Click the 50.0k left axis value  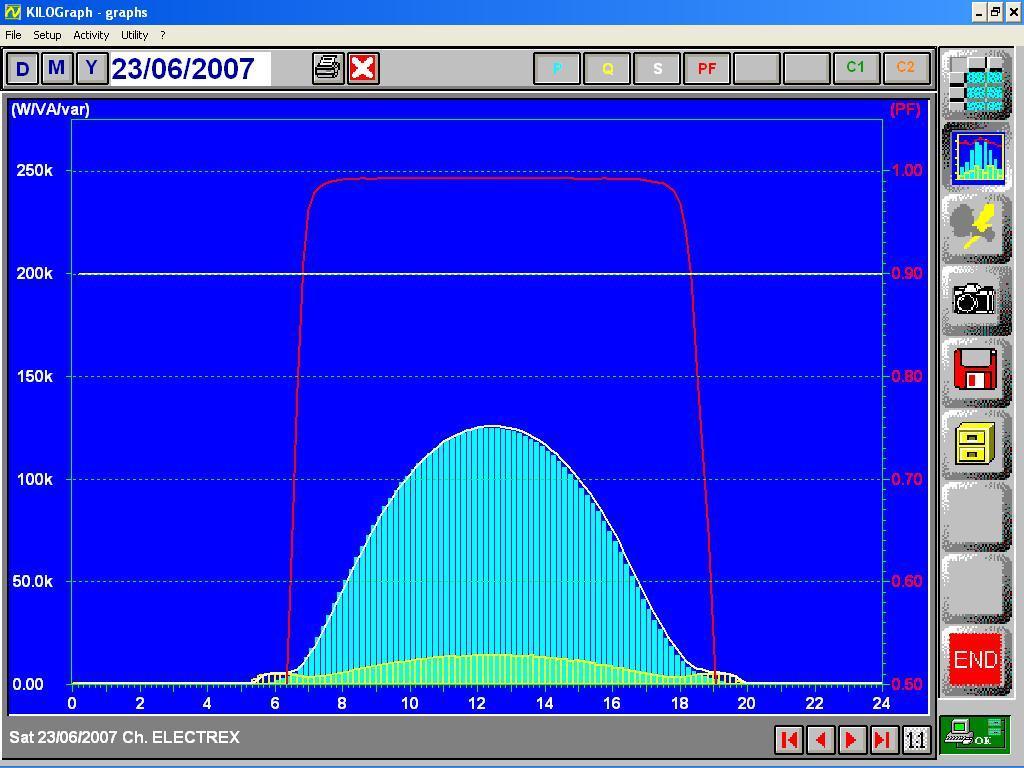tap(33, 581)
